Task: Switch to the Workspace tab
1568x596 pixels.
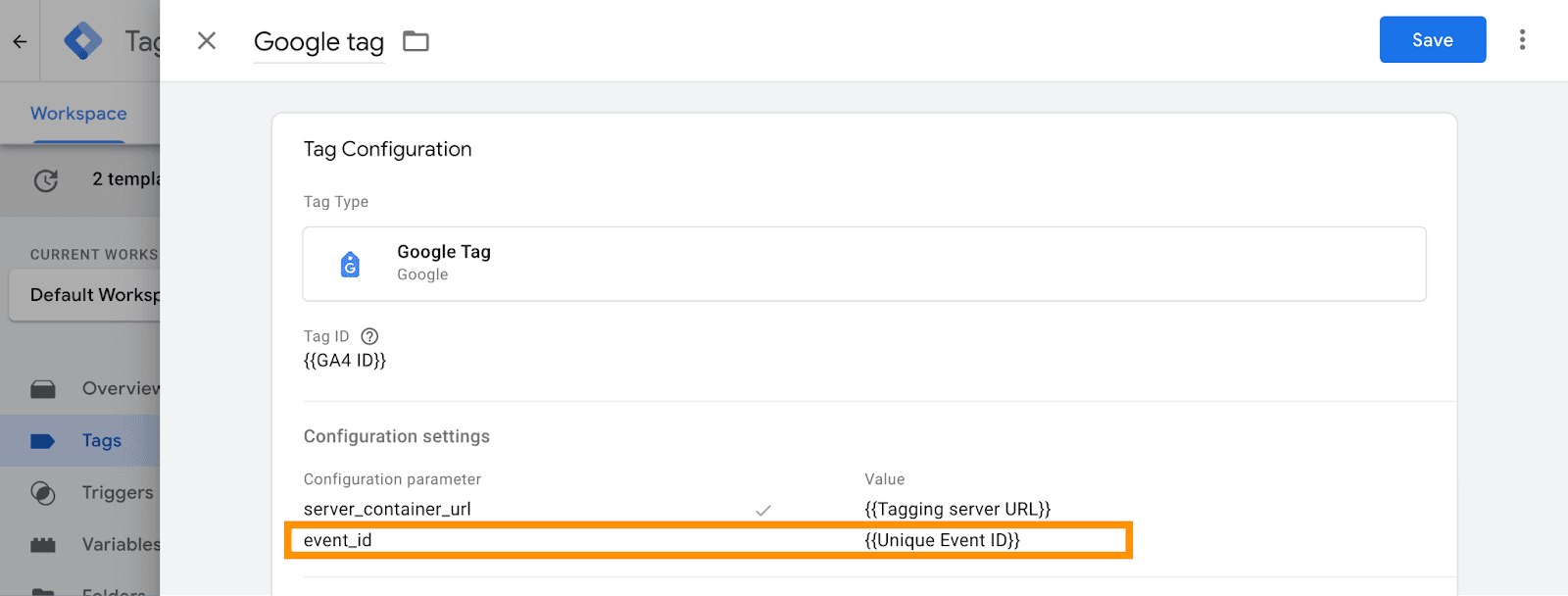Action: click(78, 114)
